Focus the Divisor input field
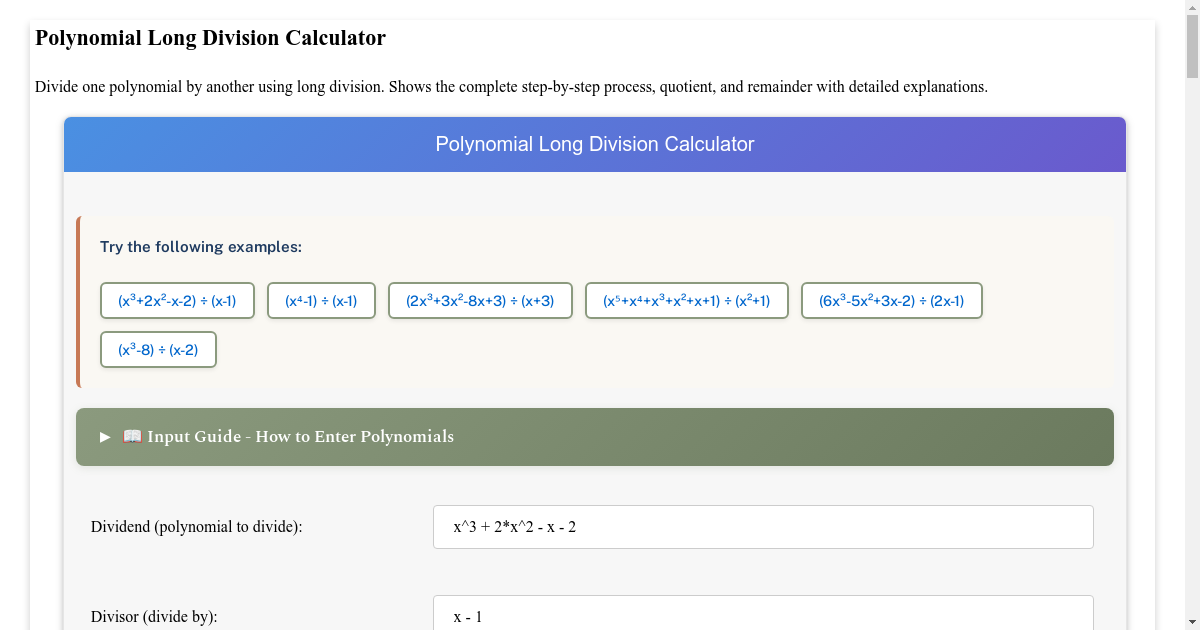This screenshot has width=1200, height=630. click(763, 613)
